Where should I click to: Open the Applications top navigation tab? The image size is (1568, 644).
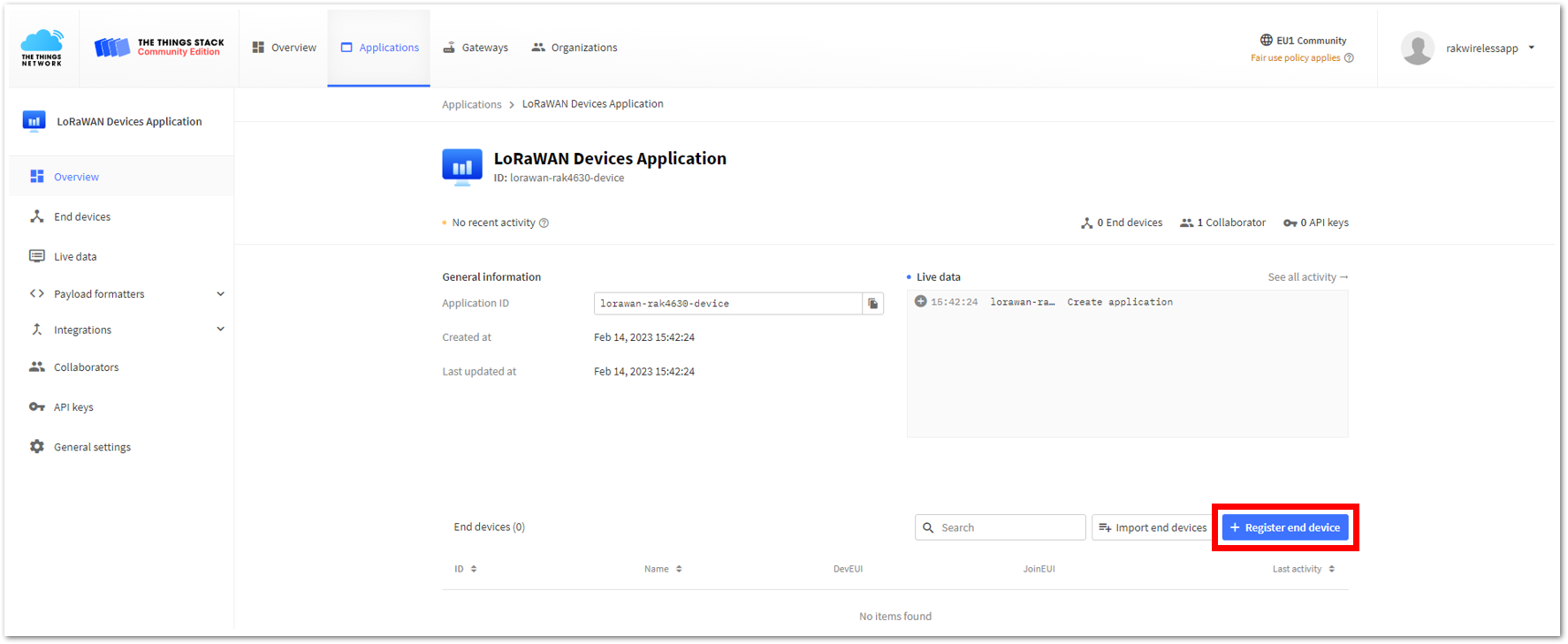pyautogui.click(x=379, y=48)
